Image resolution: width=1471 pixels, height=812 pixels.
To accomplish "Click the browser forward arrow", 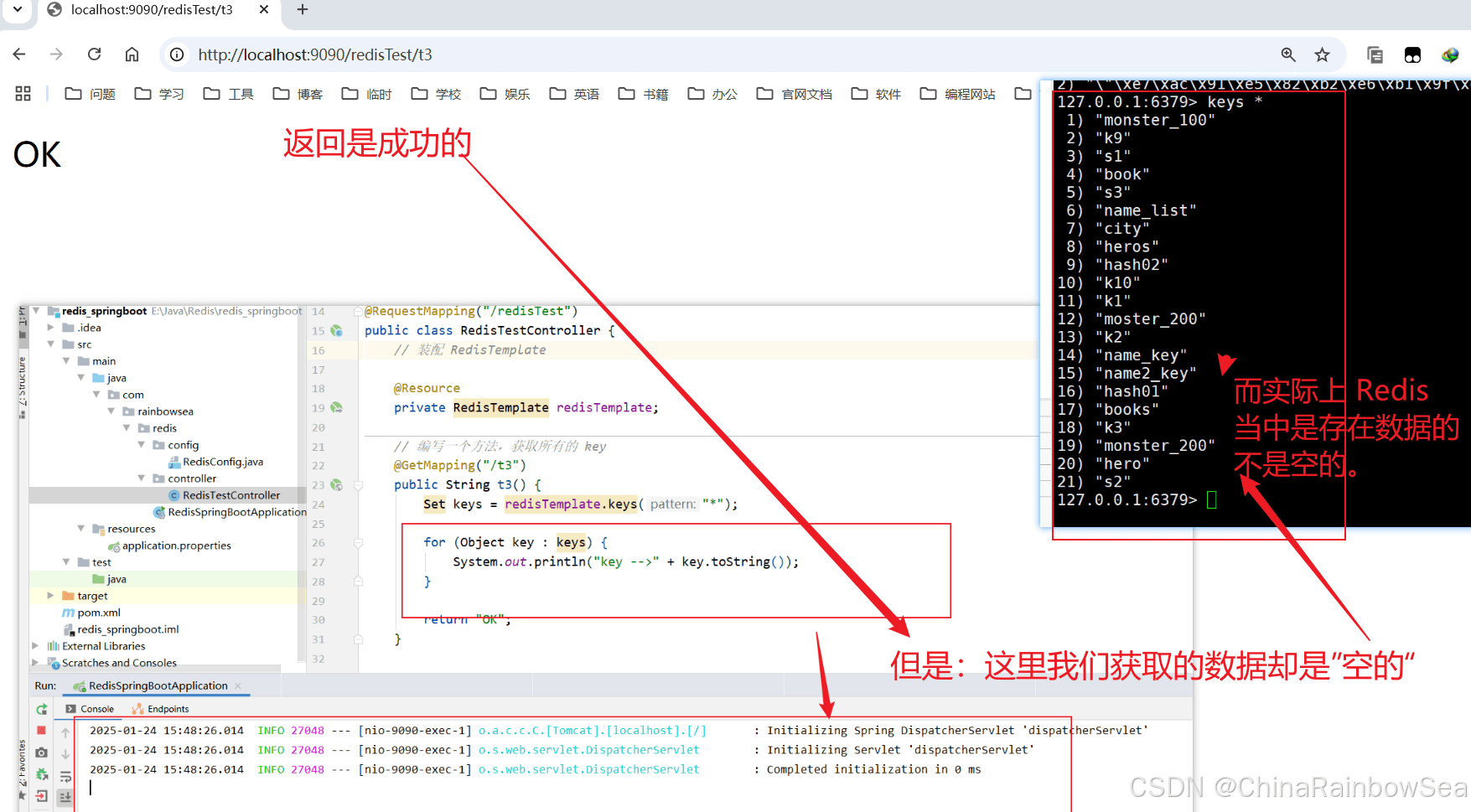I will 56,54.
